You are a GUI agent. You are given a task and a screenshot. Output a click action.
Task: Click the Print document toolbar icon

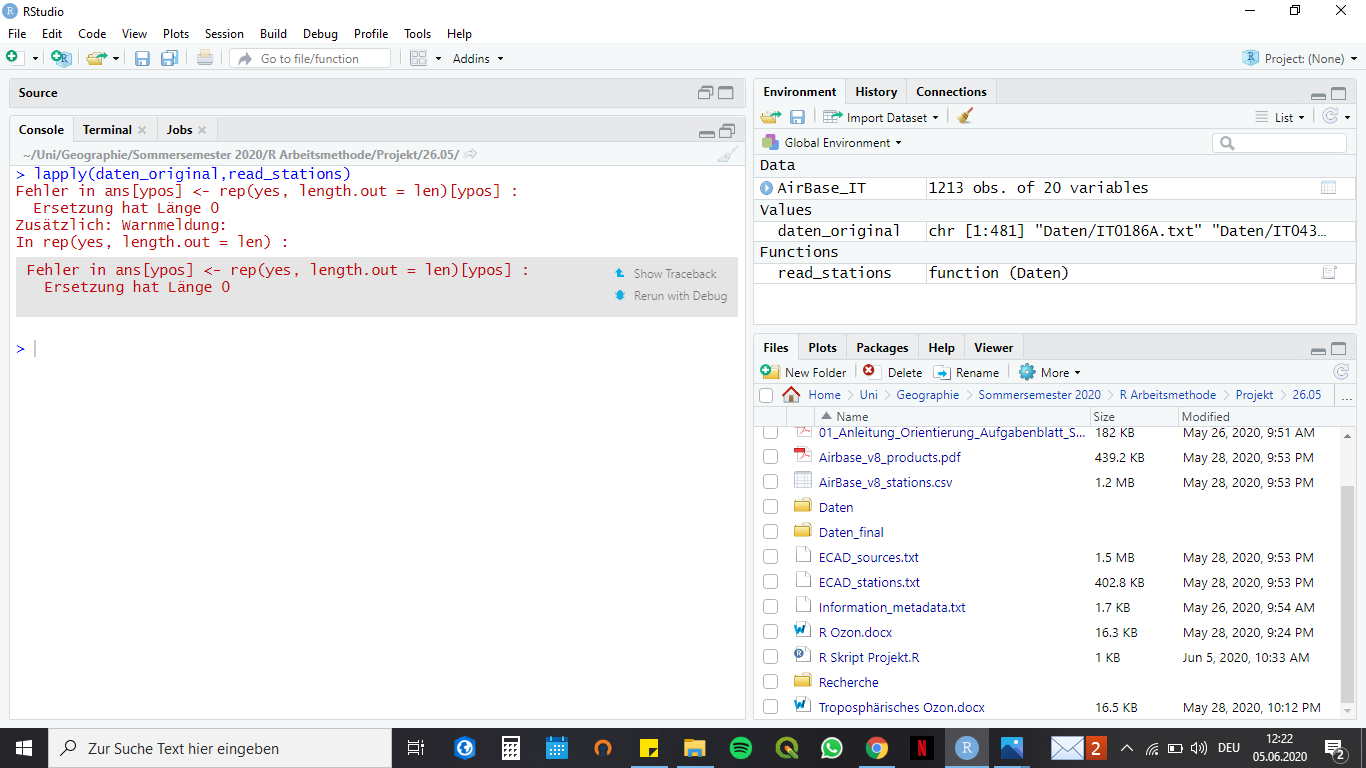click(205, 59)
